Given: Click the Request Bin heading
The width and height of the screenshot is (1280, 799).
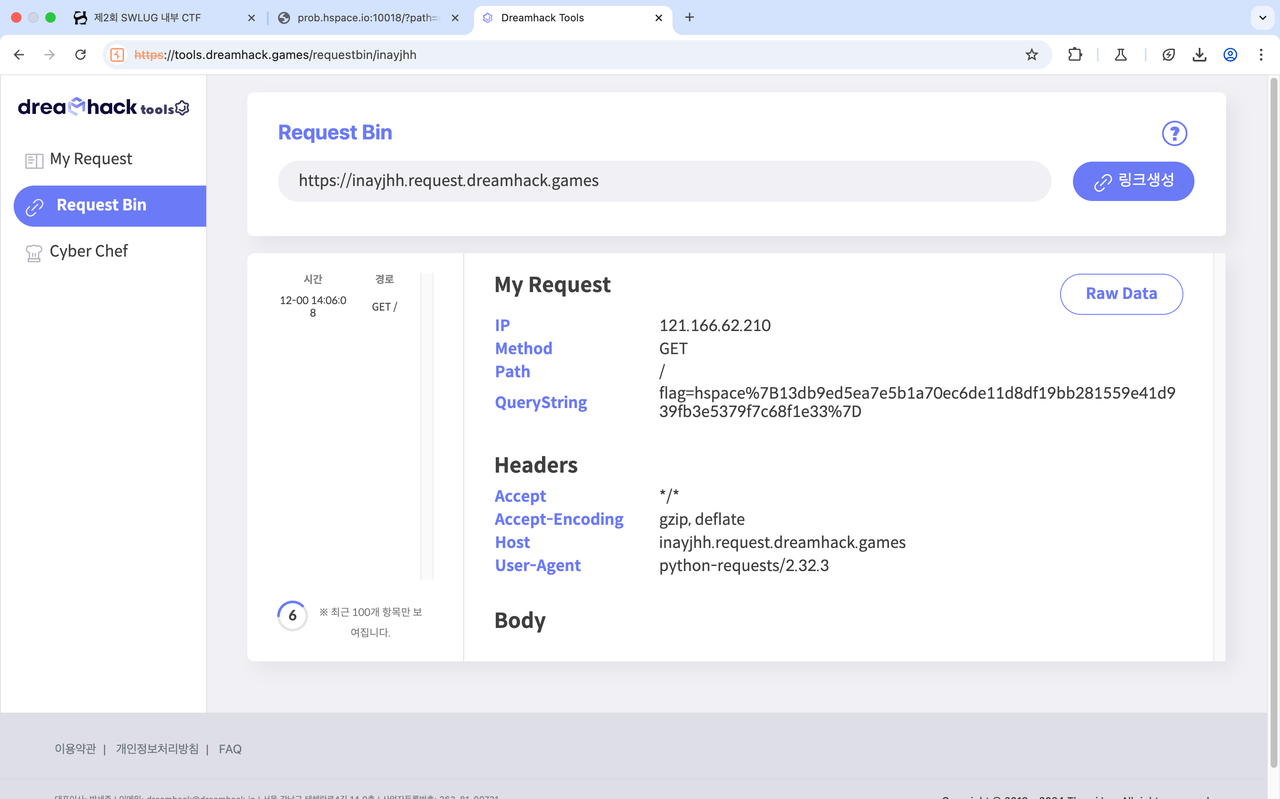Looking at the screenshot, I should pos(335,133).
